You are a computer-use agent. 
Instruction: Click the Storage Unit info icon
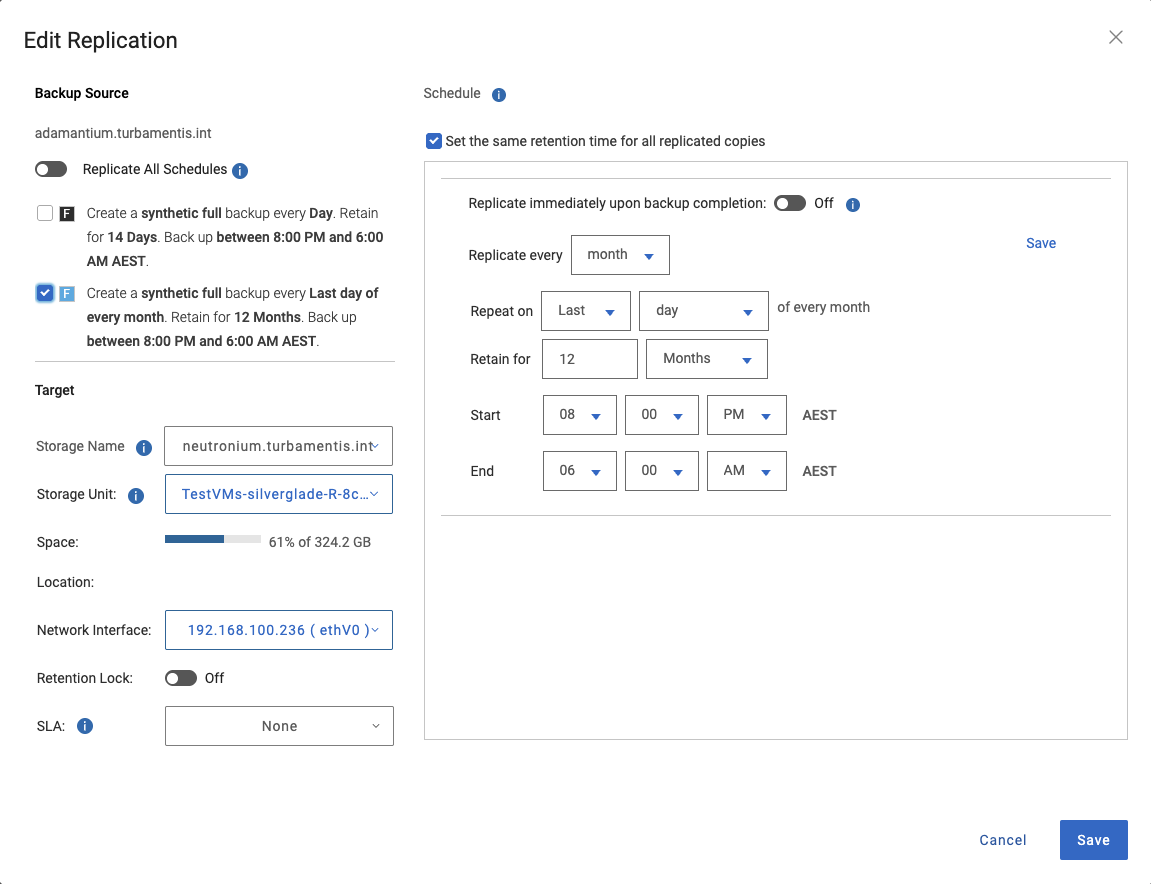(137, 495)
